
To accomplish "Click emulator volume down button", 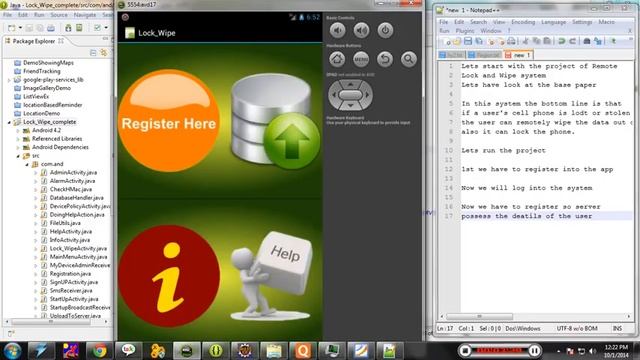I will (x=337, y=30).
